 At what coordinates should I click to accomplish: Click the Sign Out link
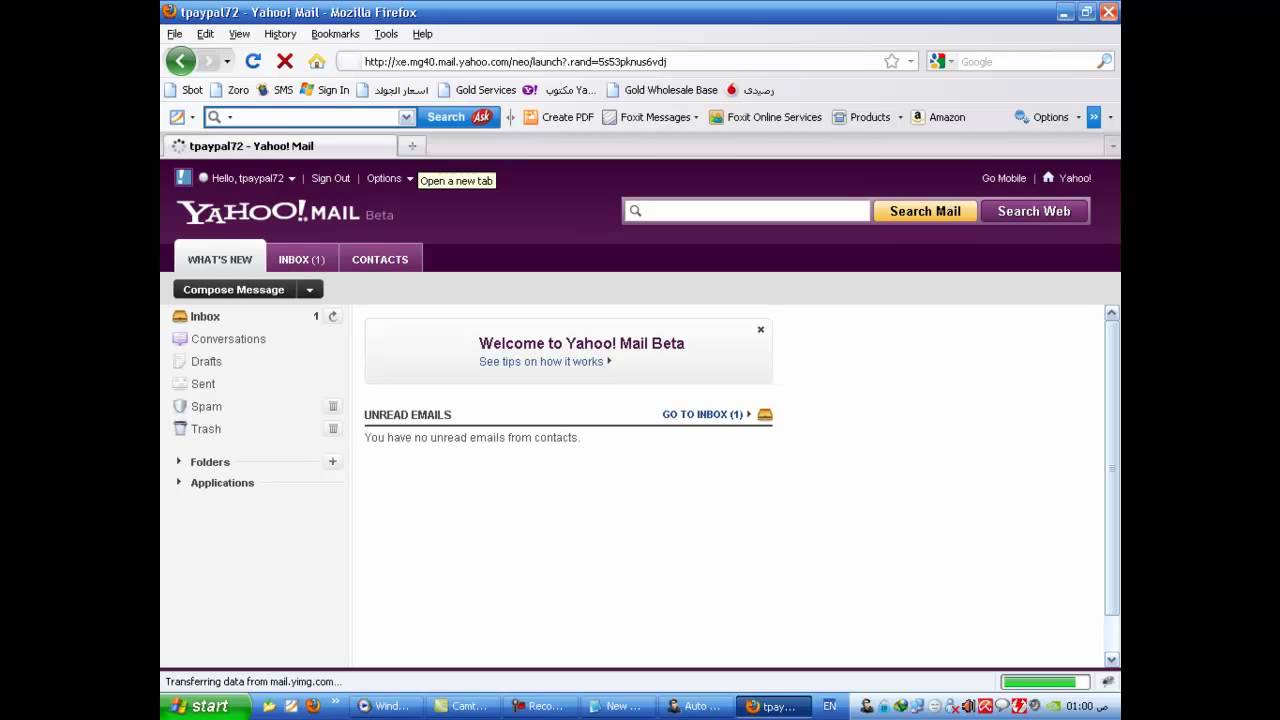[x=331, y=178]
